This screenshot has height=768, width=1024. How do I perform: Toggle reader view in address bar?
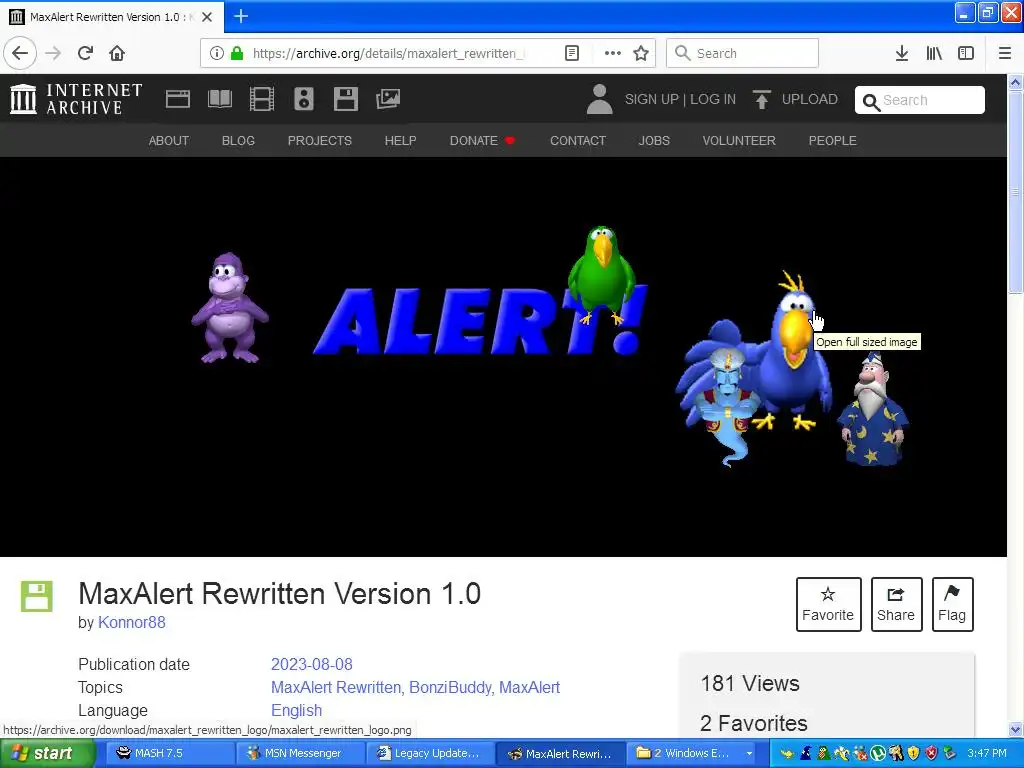coord(571,53)
